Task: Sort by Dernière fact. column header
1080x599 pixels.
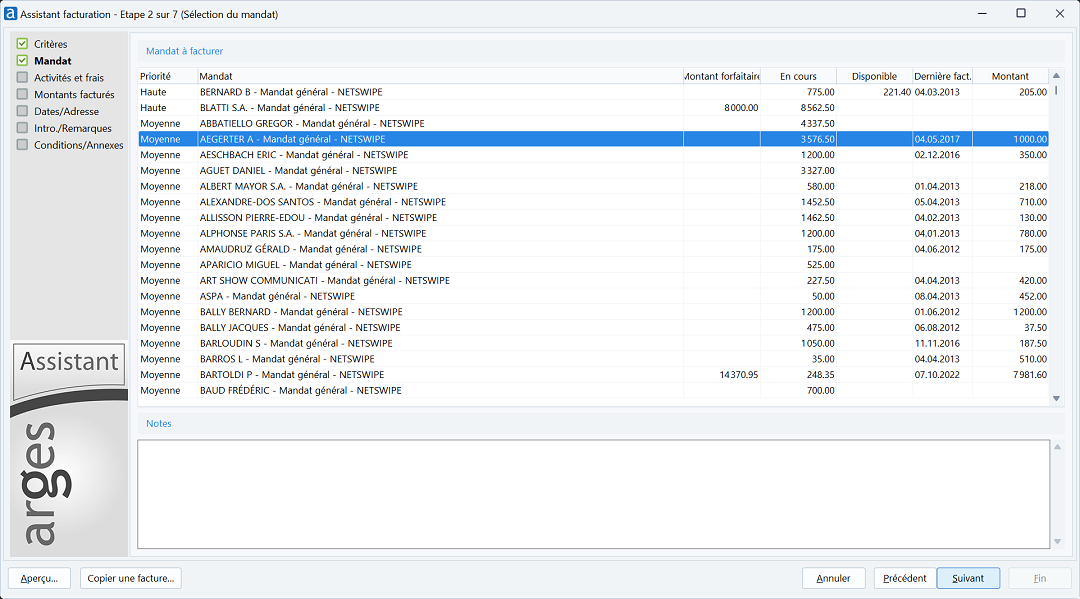Action: click(x=942, y=76)
